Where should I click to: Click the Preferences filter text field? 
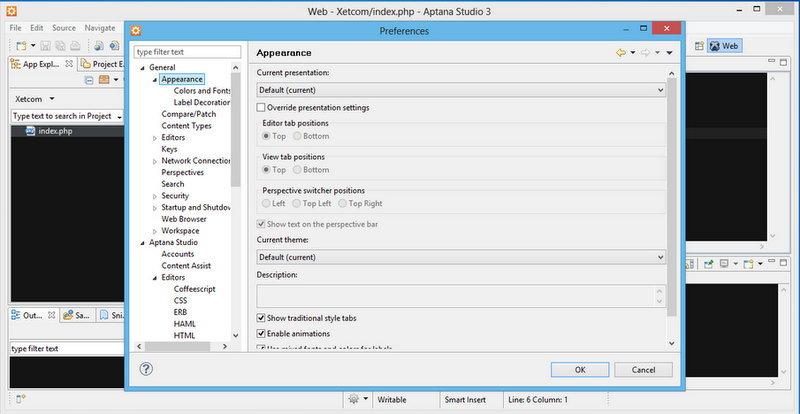pyautogui.click(x=187, y=52)
